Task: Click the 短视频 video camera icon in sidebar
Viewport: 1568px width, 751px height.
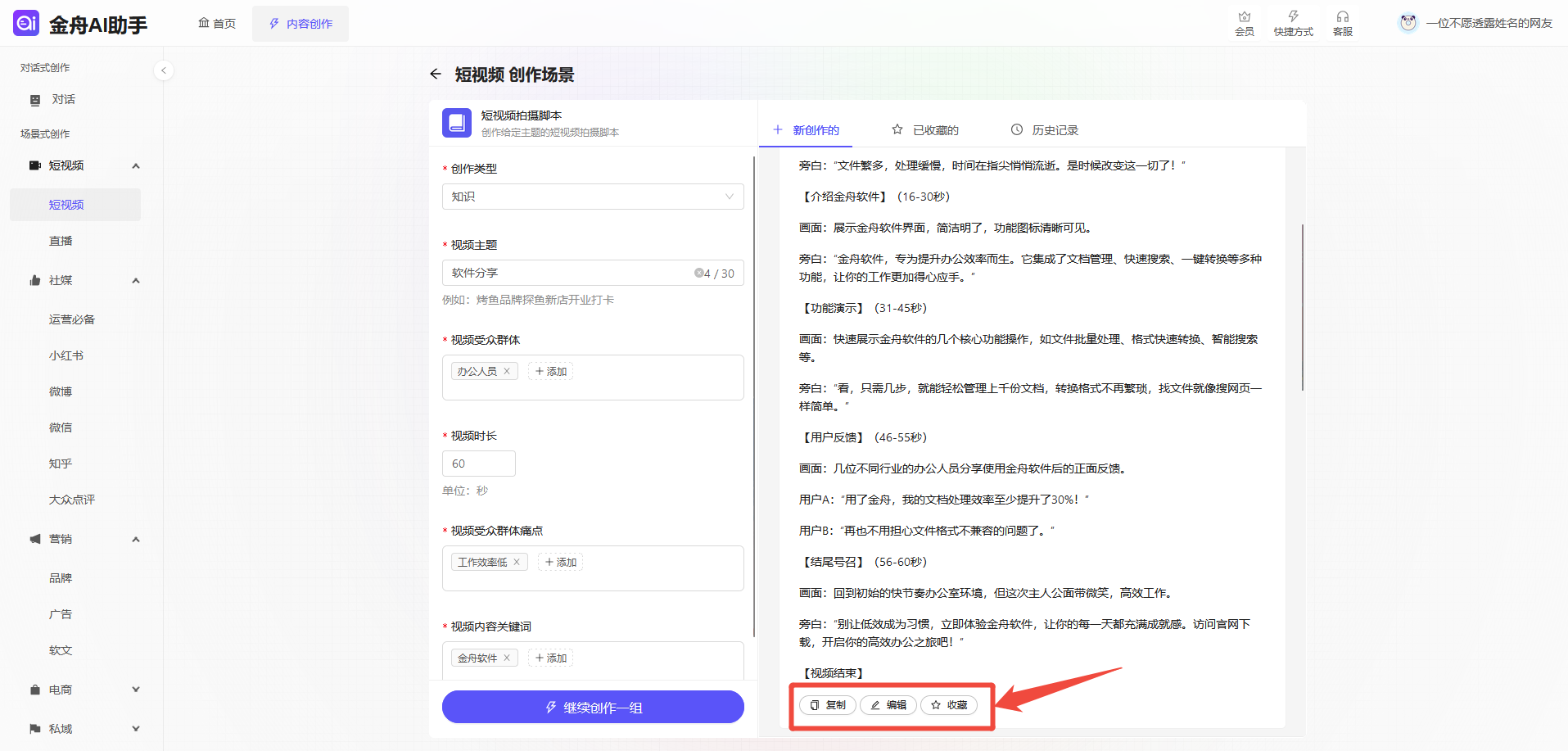Action: [x=34, y=165]
